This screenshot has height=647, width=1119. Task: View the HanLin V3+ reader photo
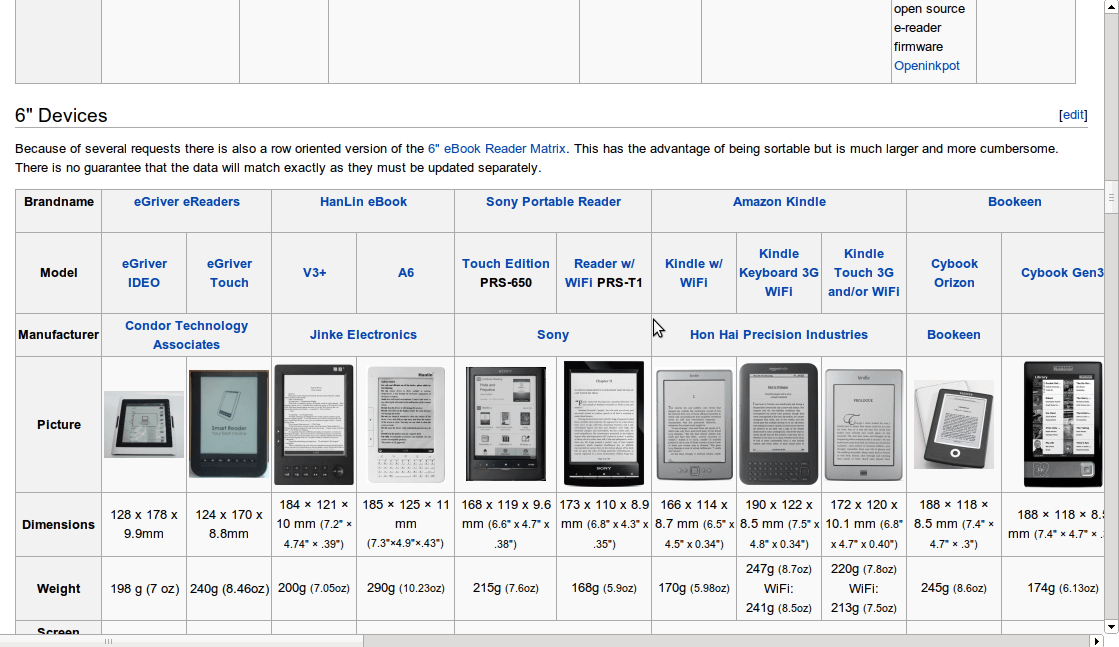[314, 424]
